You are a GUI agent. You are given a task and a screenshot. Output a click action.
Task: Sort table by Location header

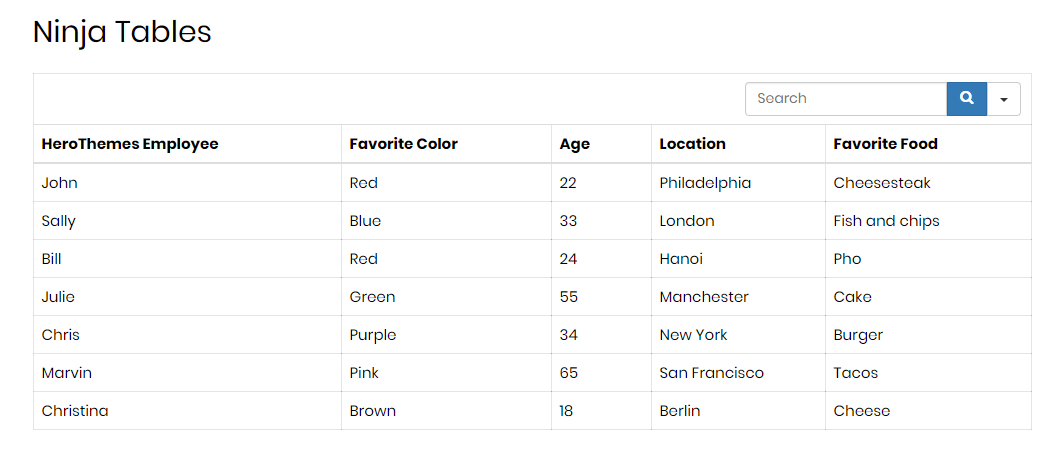(692, 144)
